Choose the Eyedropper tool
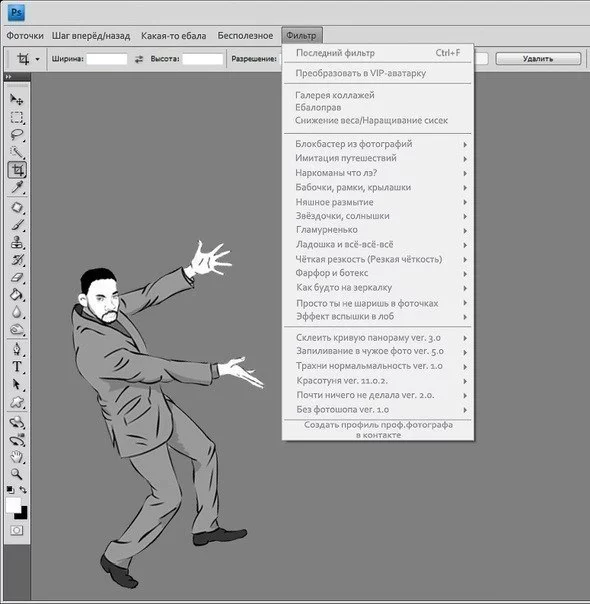Viewport: 590px width, 604px height. [17, 187]
